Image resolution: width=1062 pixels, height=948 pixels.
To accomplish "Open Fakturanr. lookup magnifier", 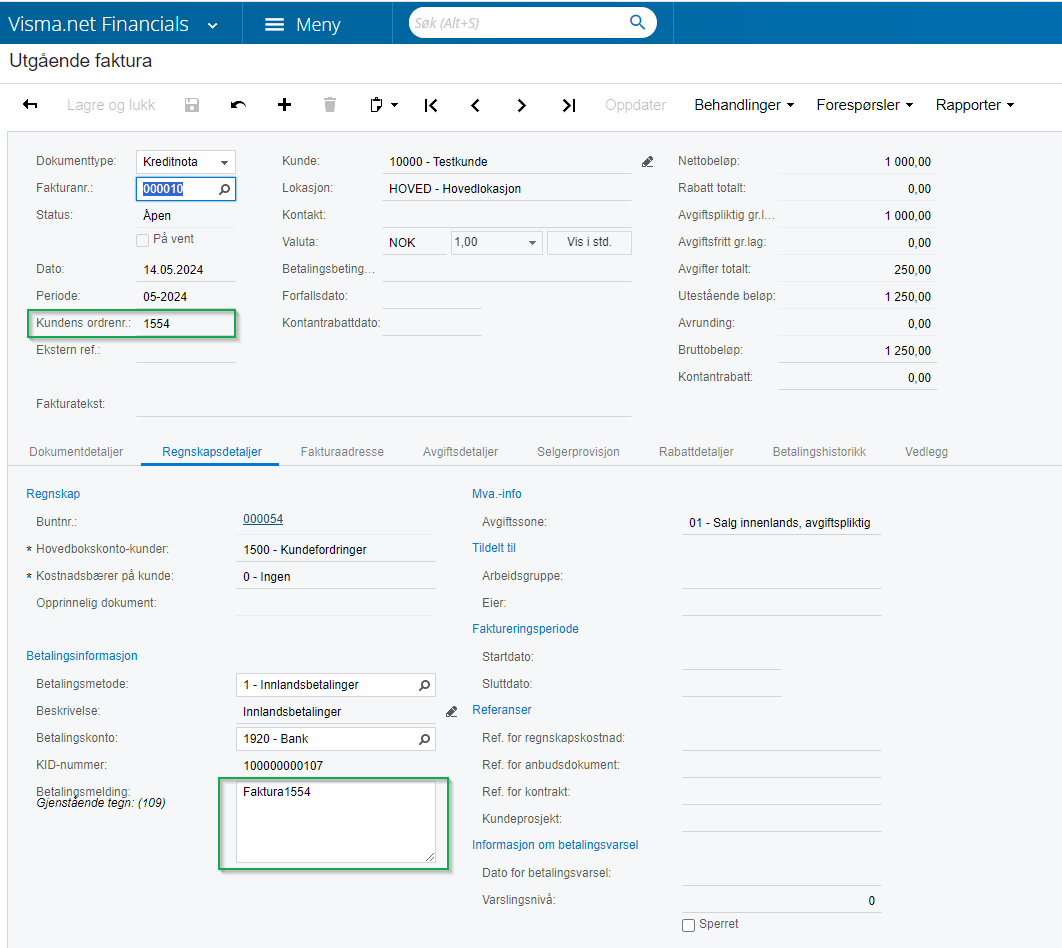I will click(x=224, y=189).
